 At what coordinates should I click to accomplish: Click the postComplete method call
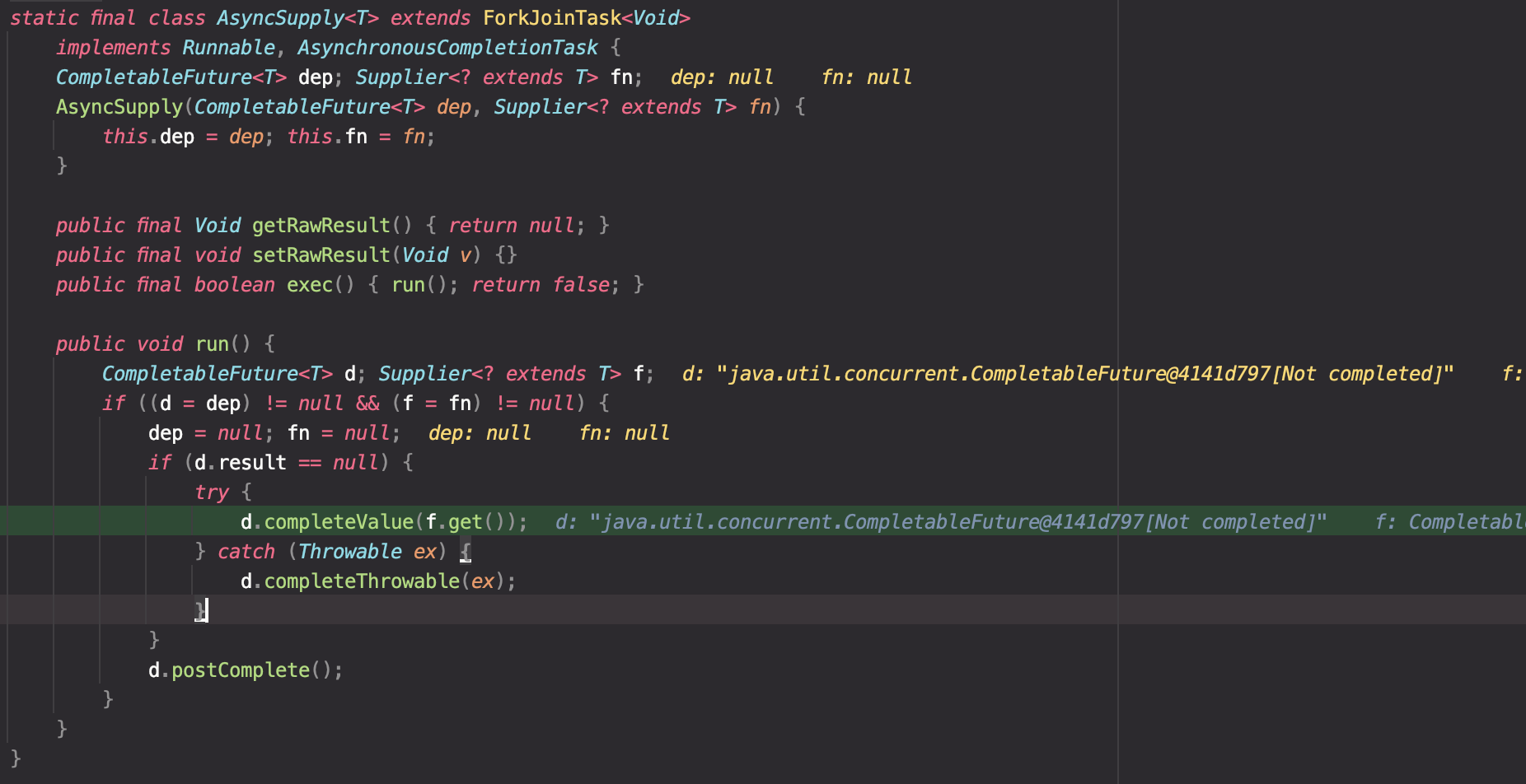tap(241, 670)
